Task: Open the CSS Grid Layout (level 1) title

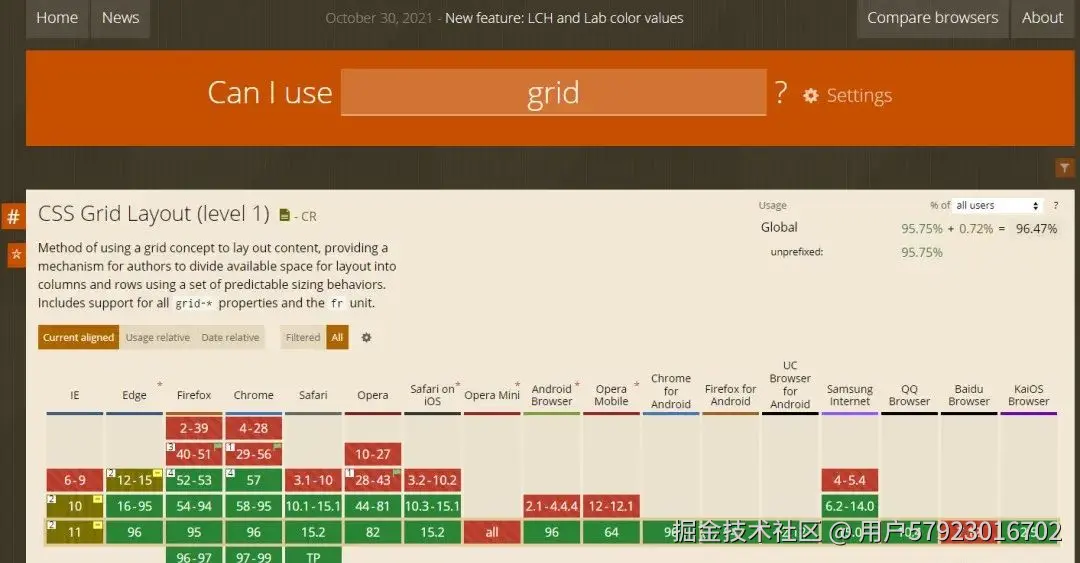Action: pos(154,214)
